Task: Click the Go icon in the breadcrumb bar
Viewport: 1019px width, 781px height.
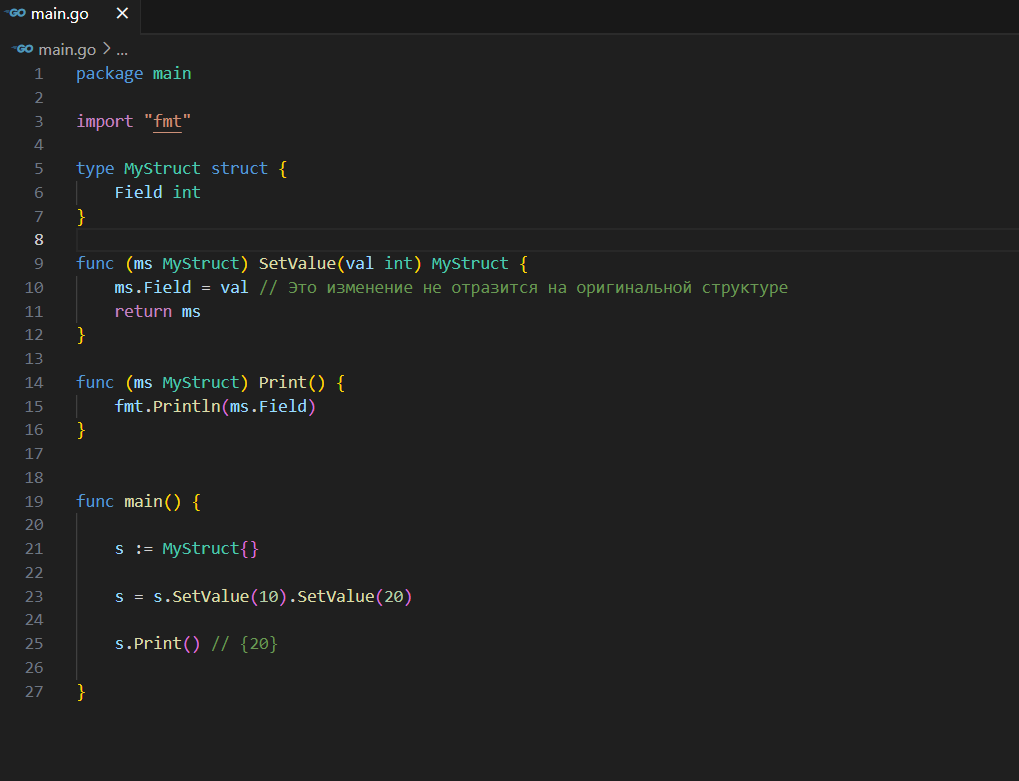Action: pyautogui.click(x=23, y=49)
